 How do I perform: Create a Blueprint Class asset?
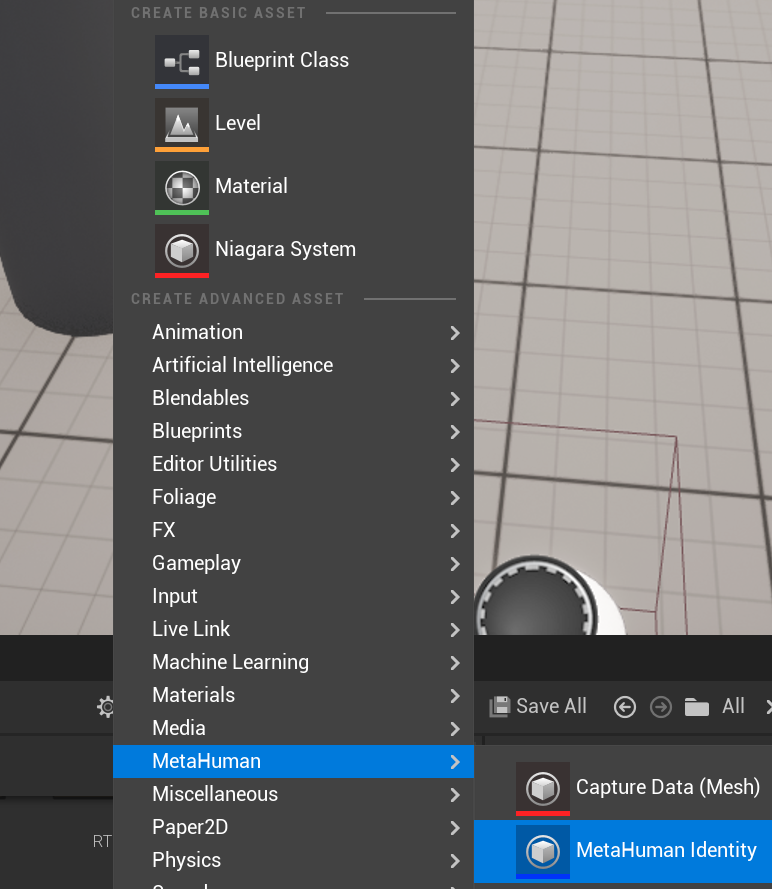294,61
